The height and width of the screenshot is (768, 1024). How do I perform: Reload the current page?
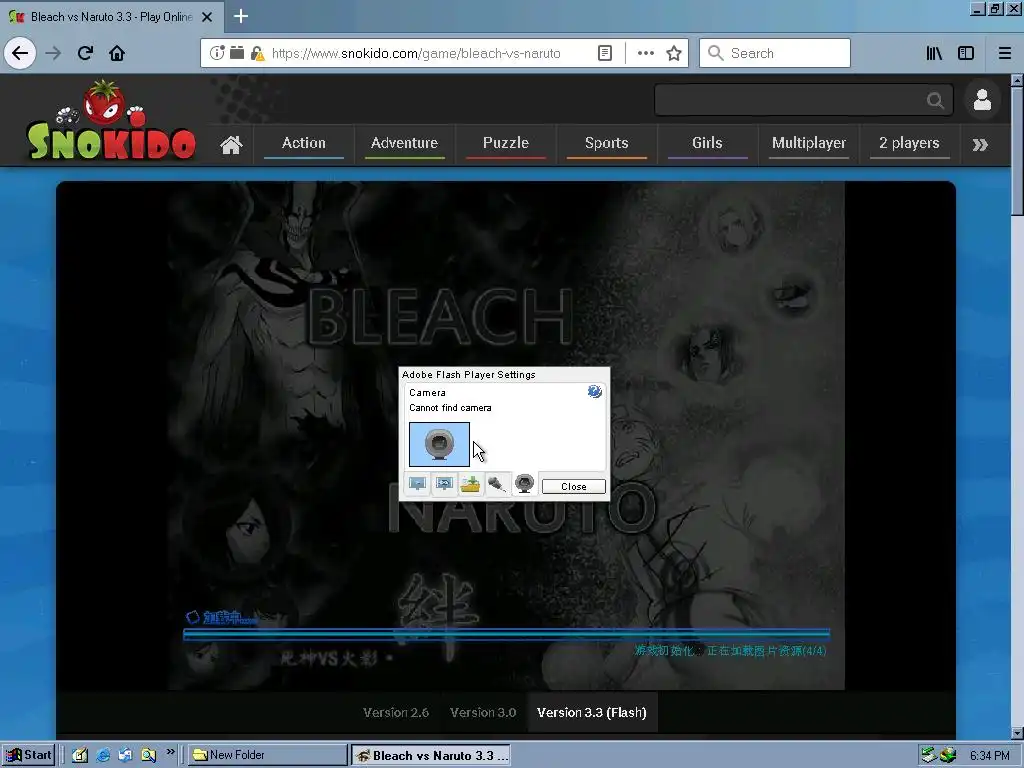pos(86,53)
